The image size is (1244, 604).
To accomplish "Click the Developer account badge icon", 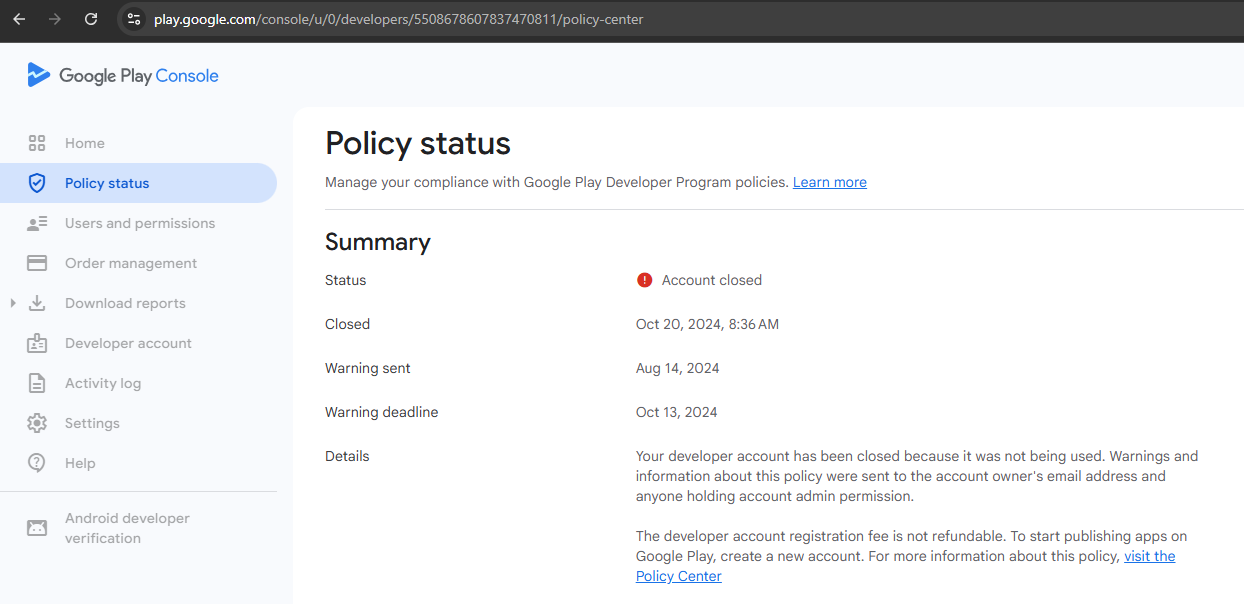I will [37, 343].
